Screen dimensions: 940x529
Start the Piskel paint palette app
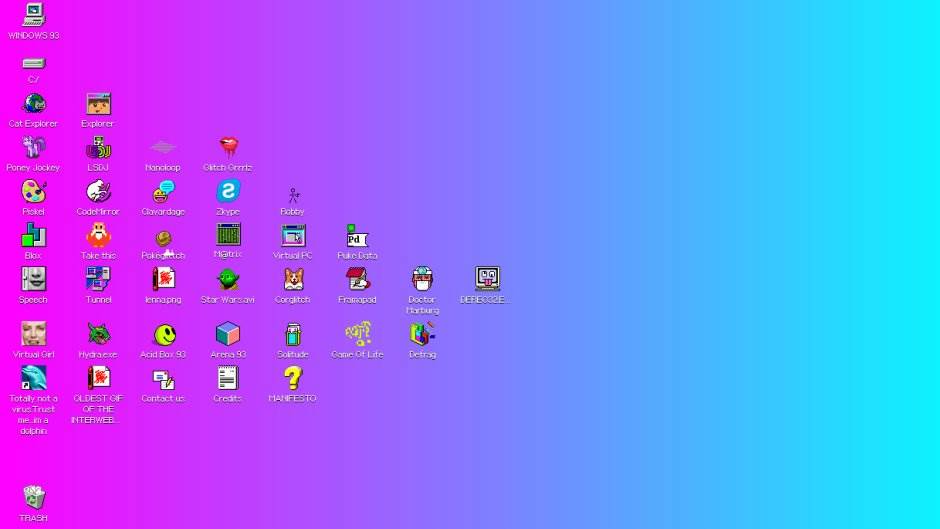pos(33,192)
